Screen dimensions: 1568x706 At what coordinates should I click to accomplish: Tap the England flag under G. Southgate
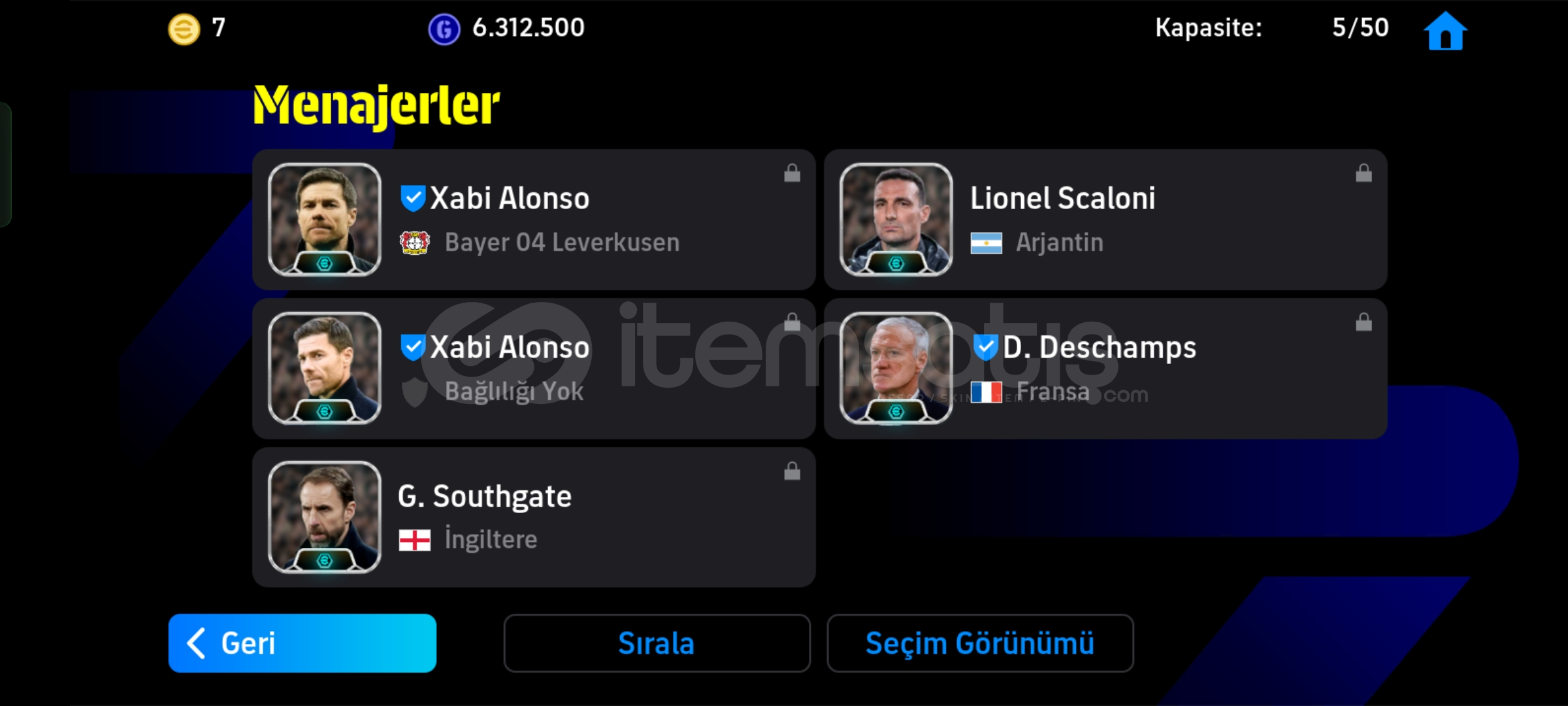click(414, 540)
